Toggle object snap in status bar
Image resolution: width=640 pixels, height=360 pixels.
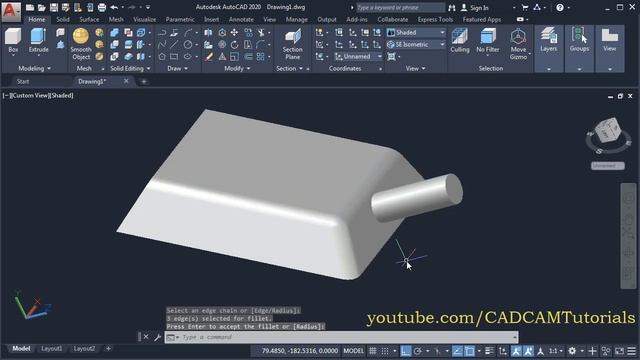[x=469, y=351]
